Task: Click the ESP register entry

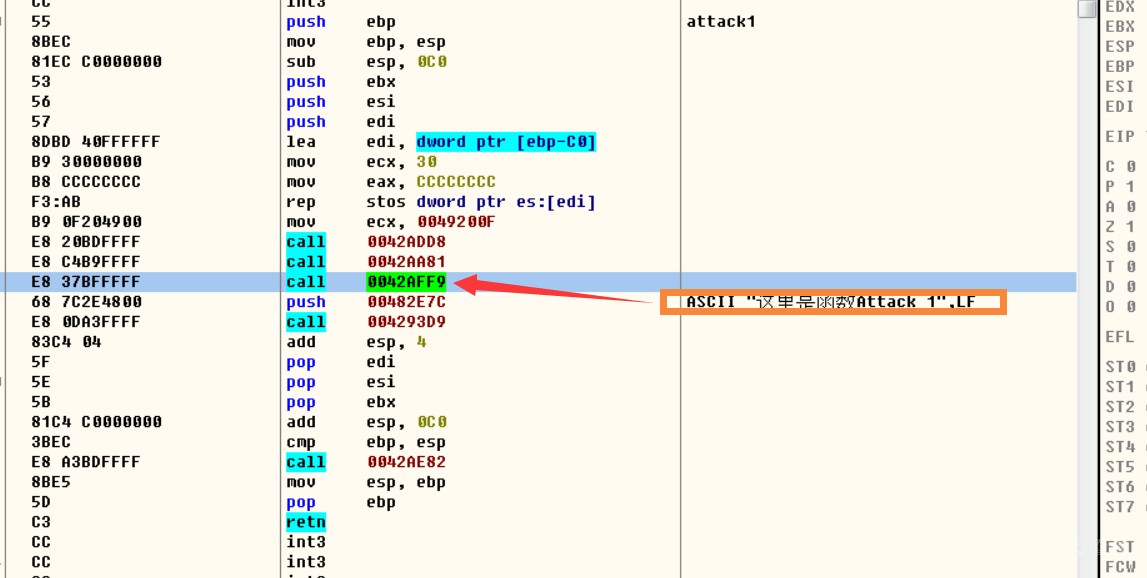Action: coord(1120,46)
